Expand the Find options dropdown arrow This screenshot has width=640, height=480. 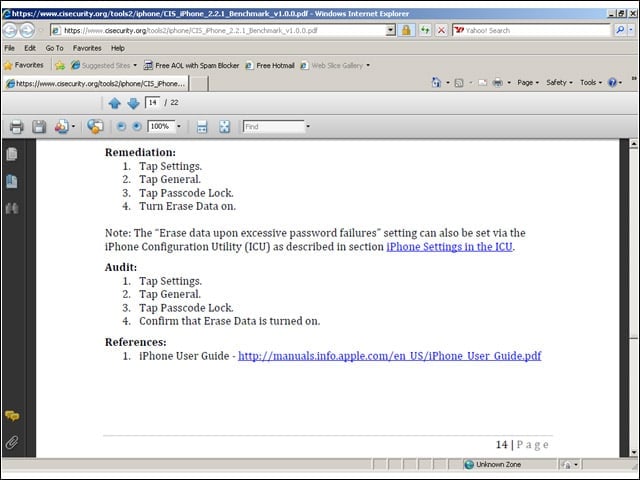pyautogui.click(x=308, y=127)
